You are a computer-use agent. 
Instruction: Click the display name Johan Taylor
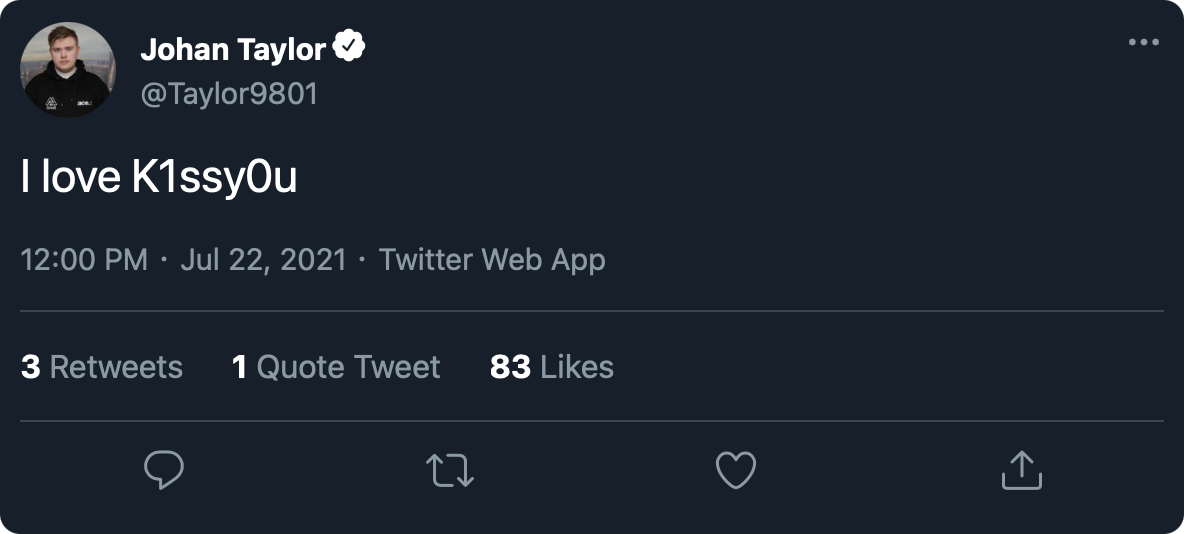232,48
